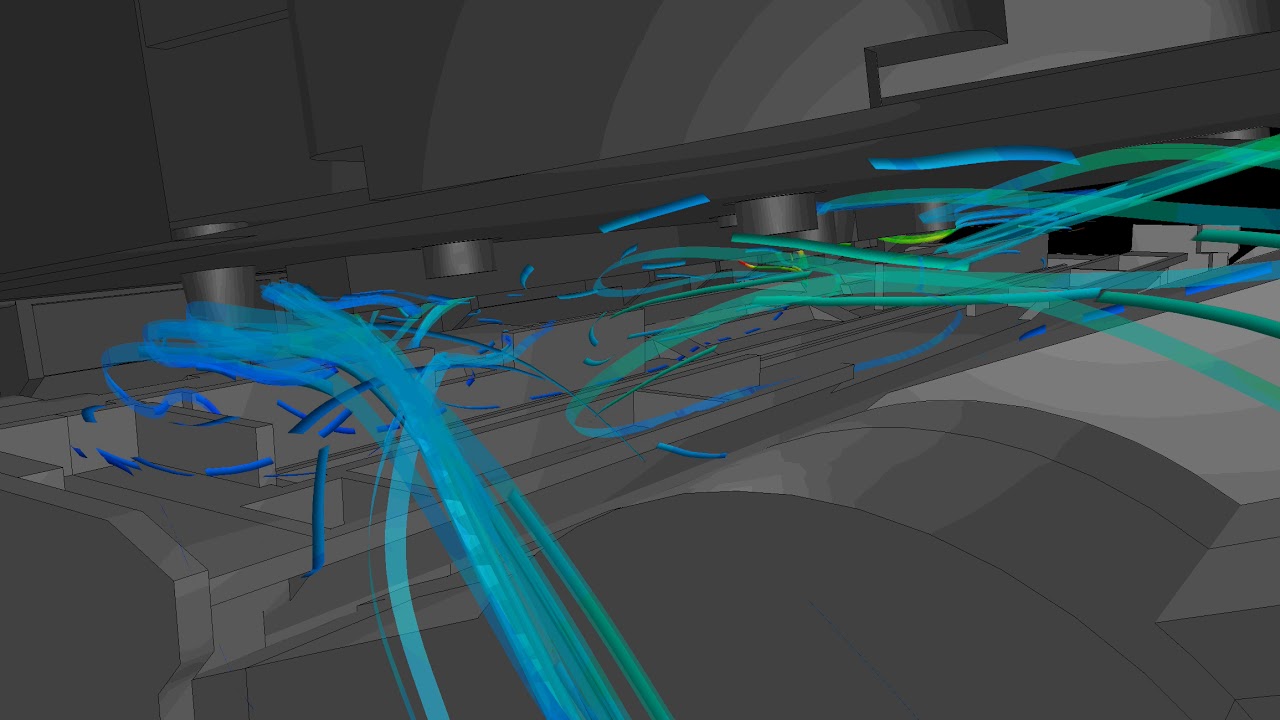The image size is (1280, 720).
Task: Pick the yellow-green streamline segment
Action: tap(918, 237)
